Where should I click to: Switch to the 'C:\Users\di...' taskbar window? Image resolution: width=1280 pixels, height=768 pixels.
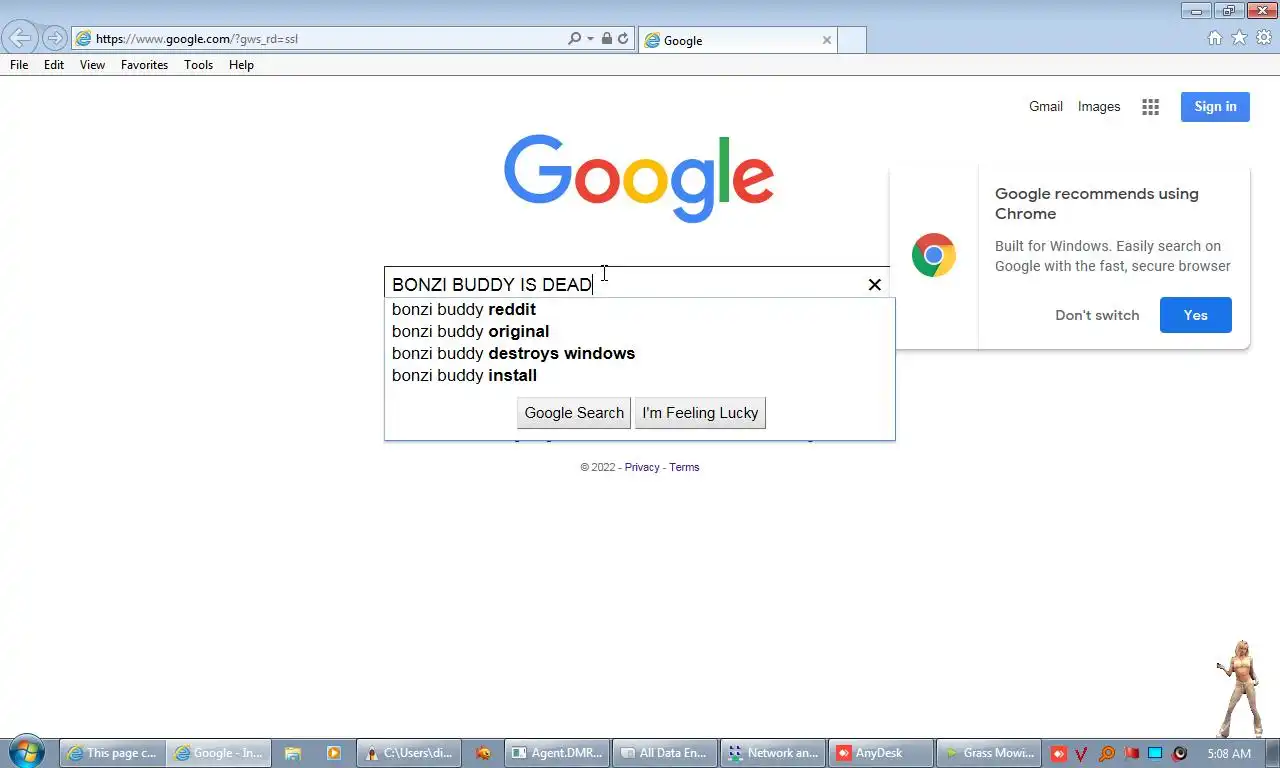point(409,753)
